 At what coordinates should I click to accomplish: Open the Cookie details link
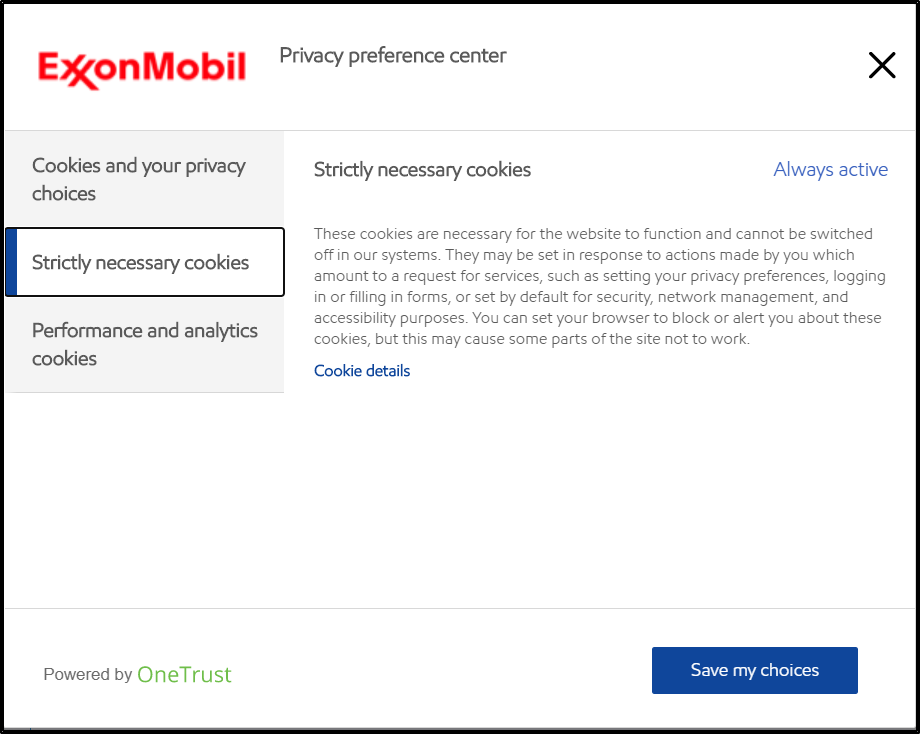click(x=362, y=371)
